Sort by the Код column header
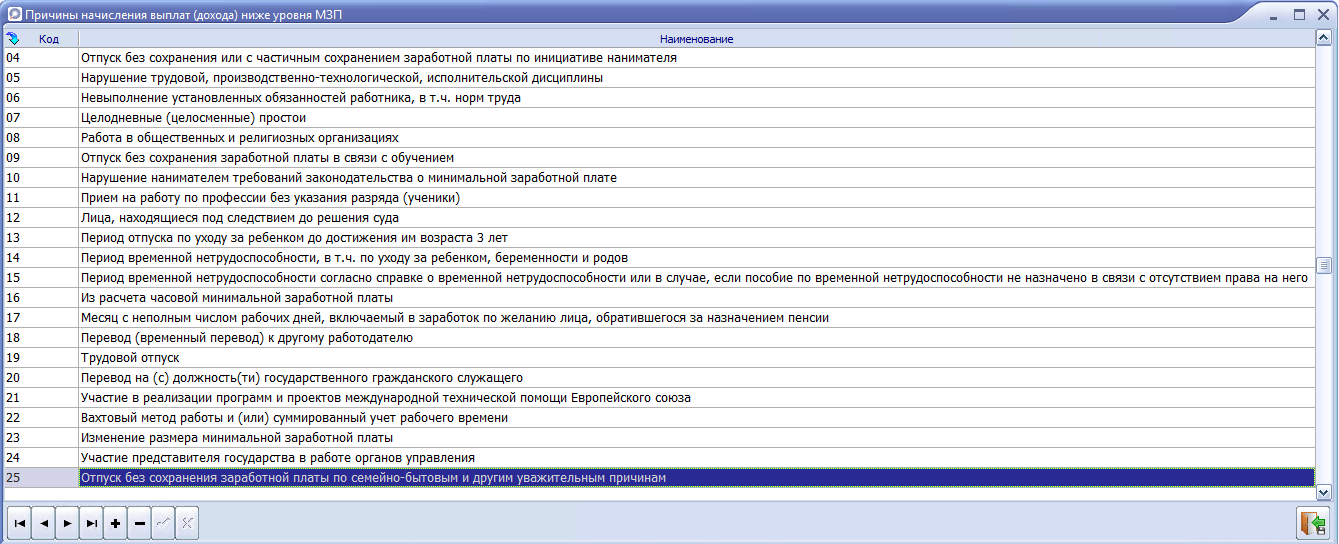 pyautogui.click(x=48, y=39)
